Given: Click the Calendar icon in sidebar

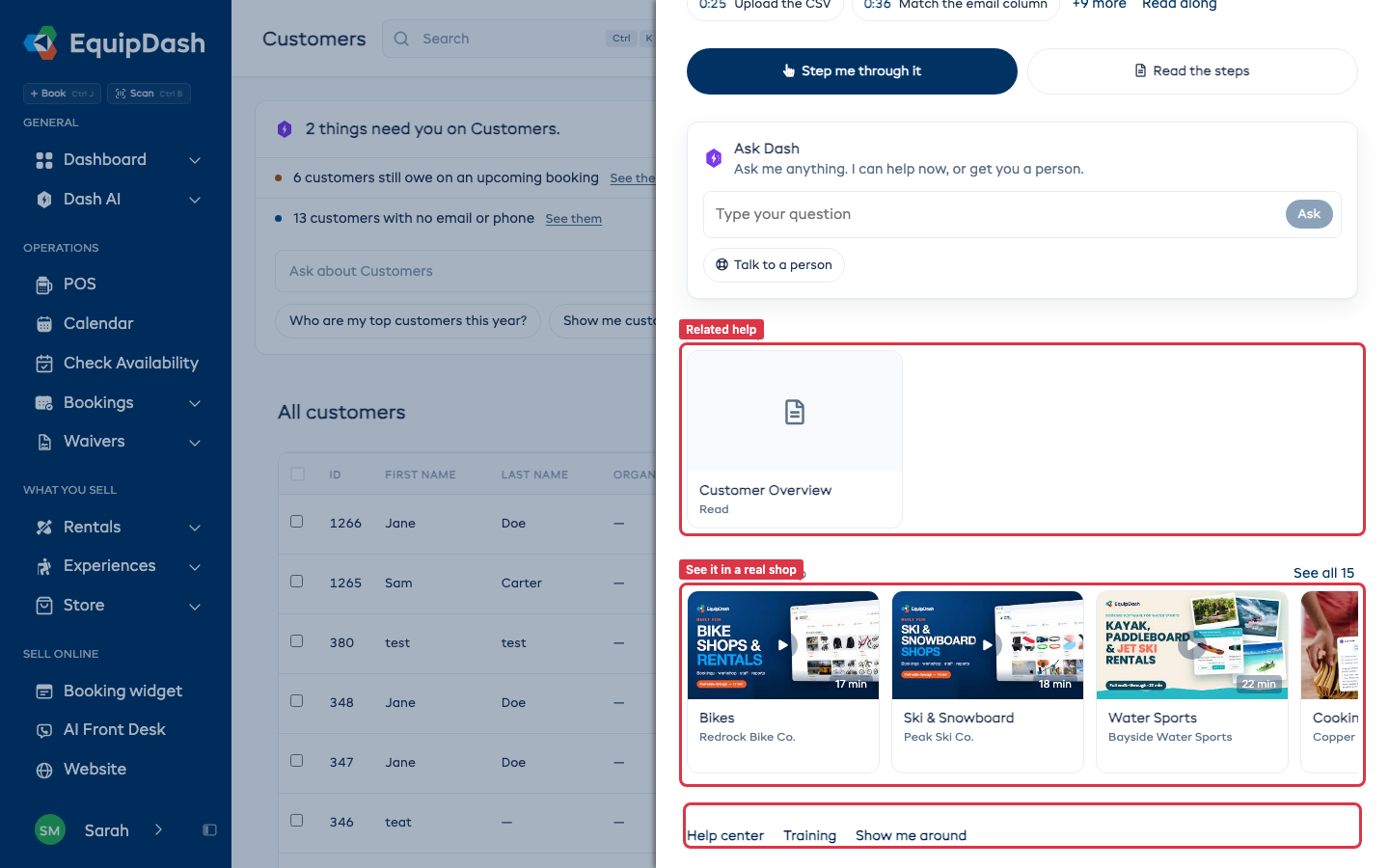Looking at the screenshot, I should coord(44,324).
